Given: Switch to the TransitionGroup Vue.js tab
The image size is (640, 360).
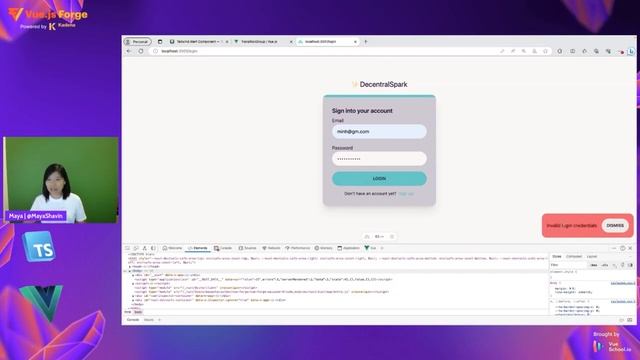Looking at the screenshot, I should (x=259, y=42).
